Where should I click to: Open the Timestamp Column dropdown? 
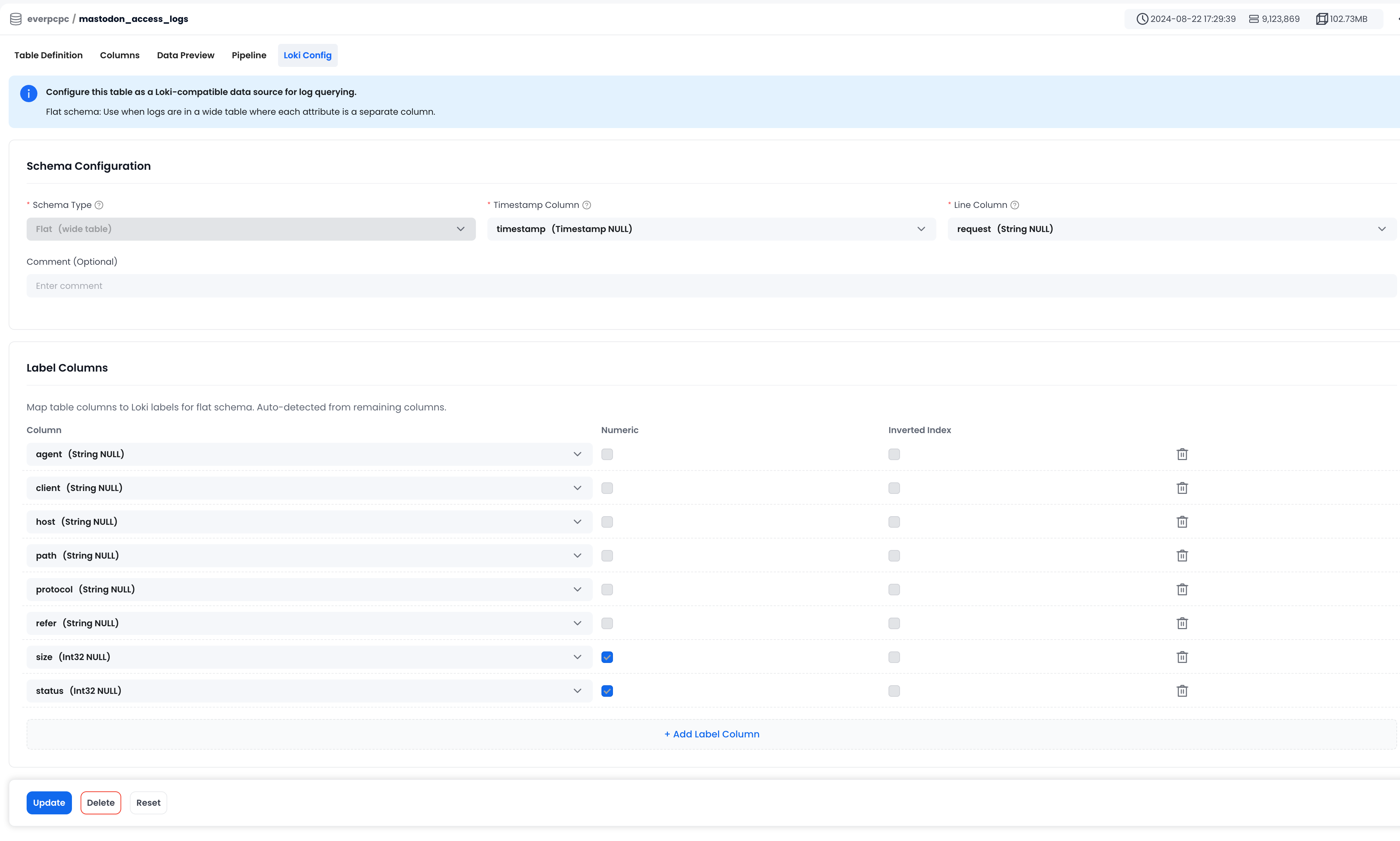point(922,228)
